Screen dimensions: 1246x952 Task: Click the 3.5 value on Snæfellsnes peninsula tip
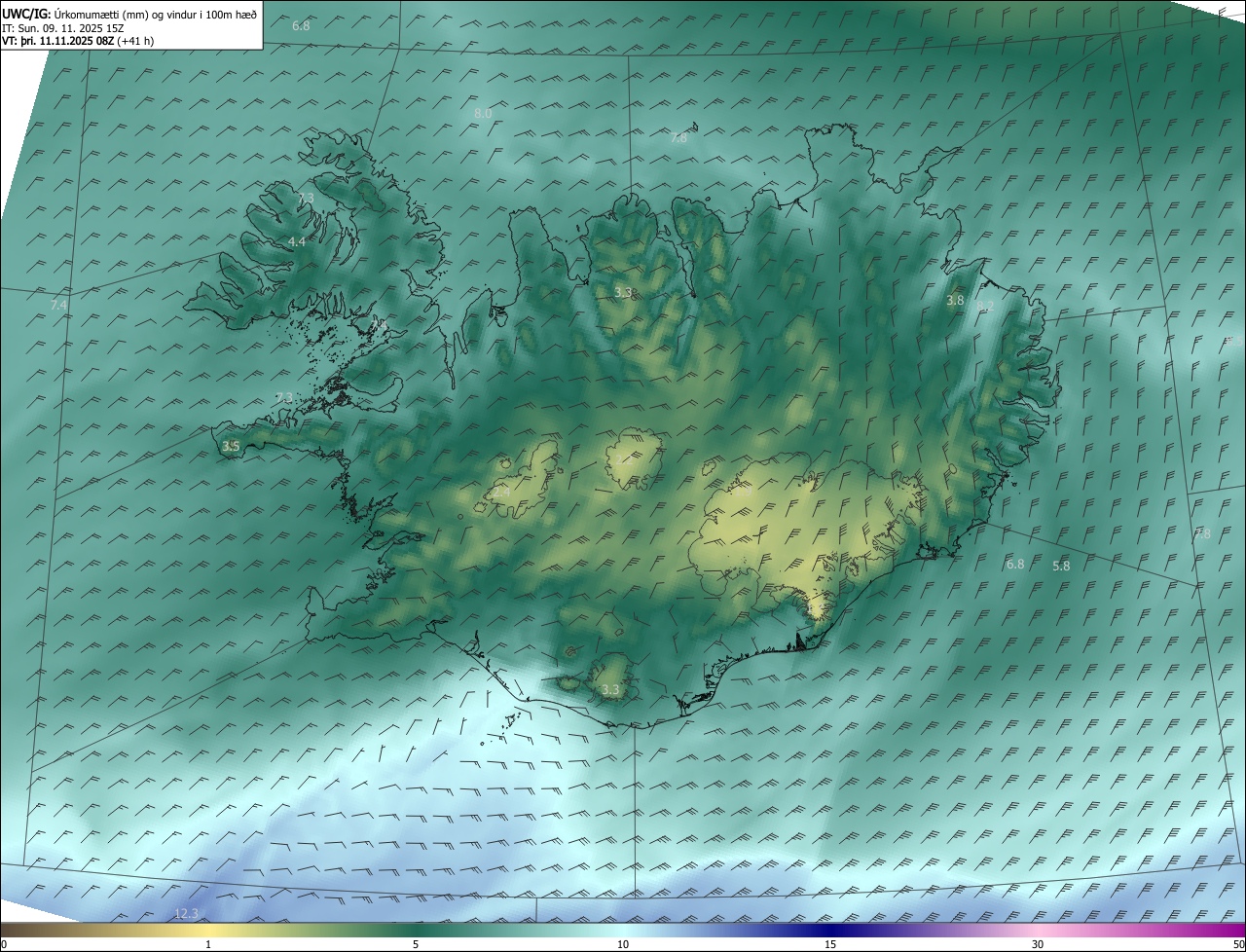231,446
